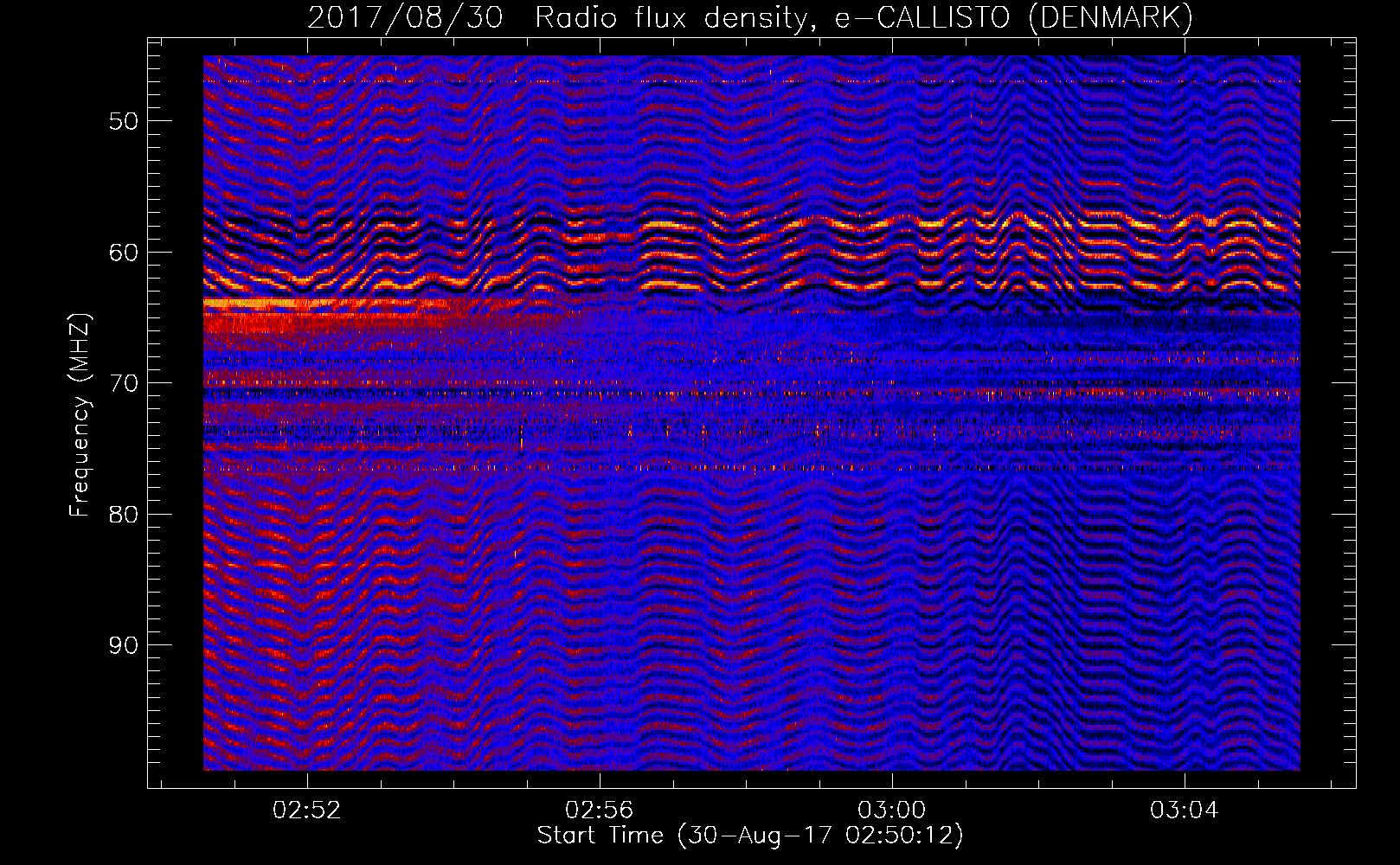Click the frequency tick label "70"
The width and height of the screenshot is (1400, 865).
124,383
